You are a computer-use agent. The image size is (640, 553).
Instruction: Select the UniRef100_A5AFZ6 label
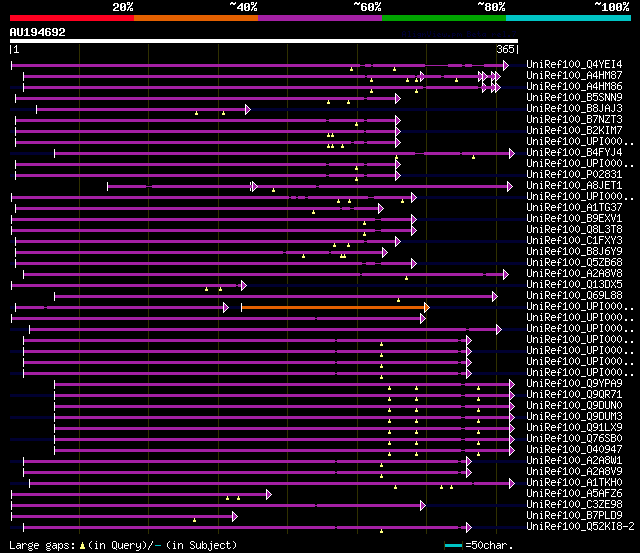574,494
